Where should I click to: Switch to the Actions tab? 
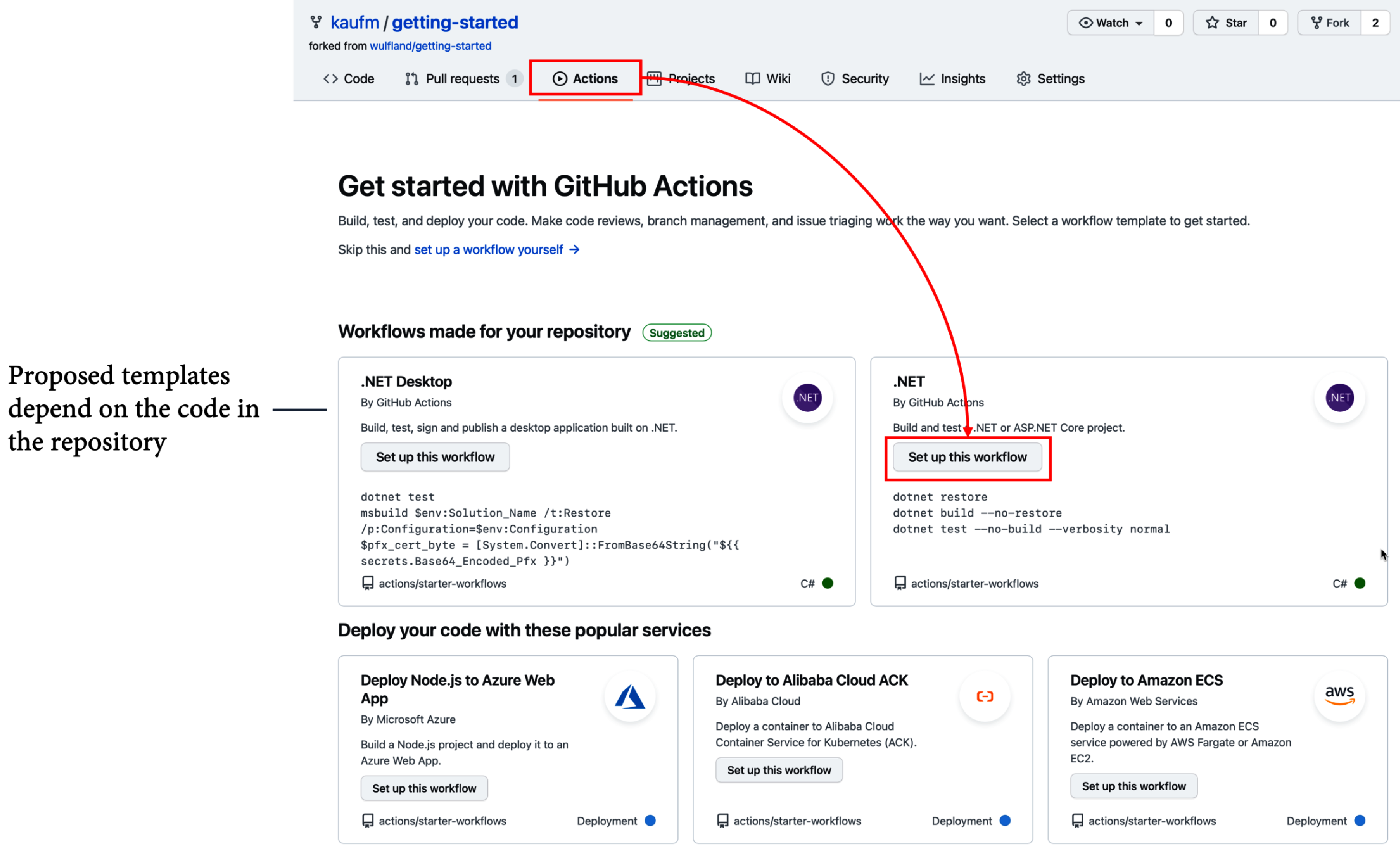click(x=585, y=78)
